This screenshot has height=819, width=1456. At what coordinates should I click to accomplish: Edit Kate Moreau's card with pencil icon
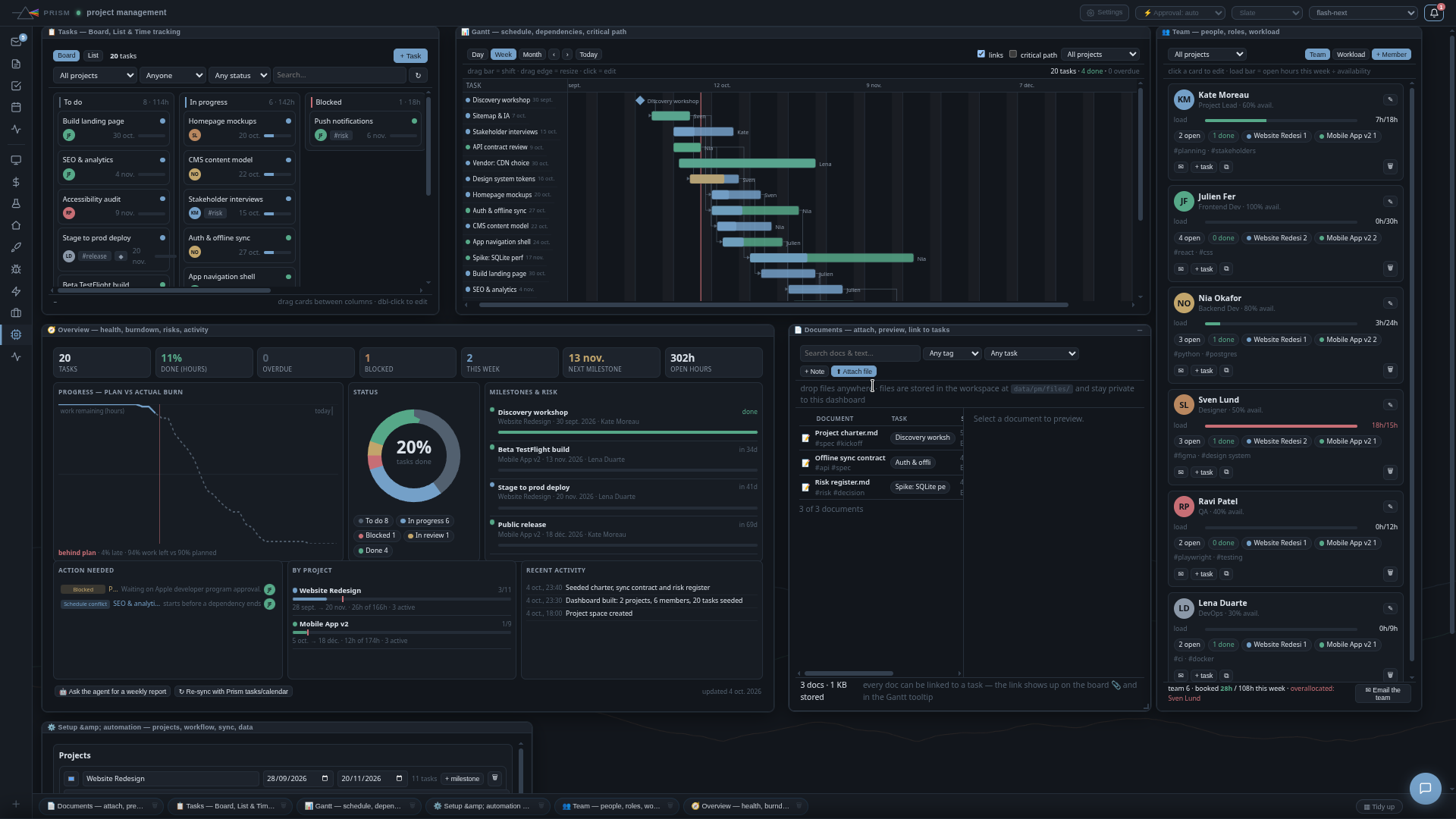[x=1390, y=99]
